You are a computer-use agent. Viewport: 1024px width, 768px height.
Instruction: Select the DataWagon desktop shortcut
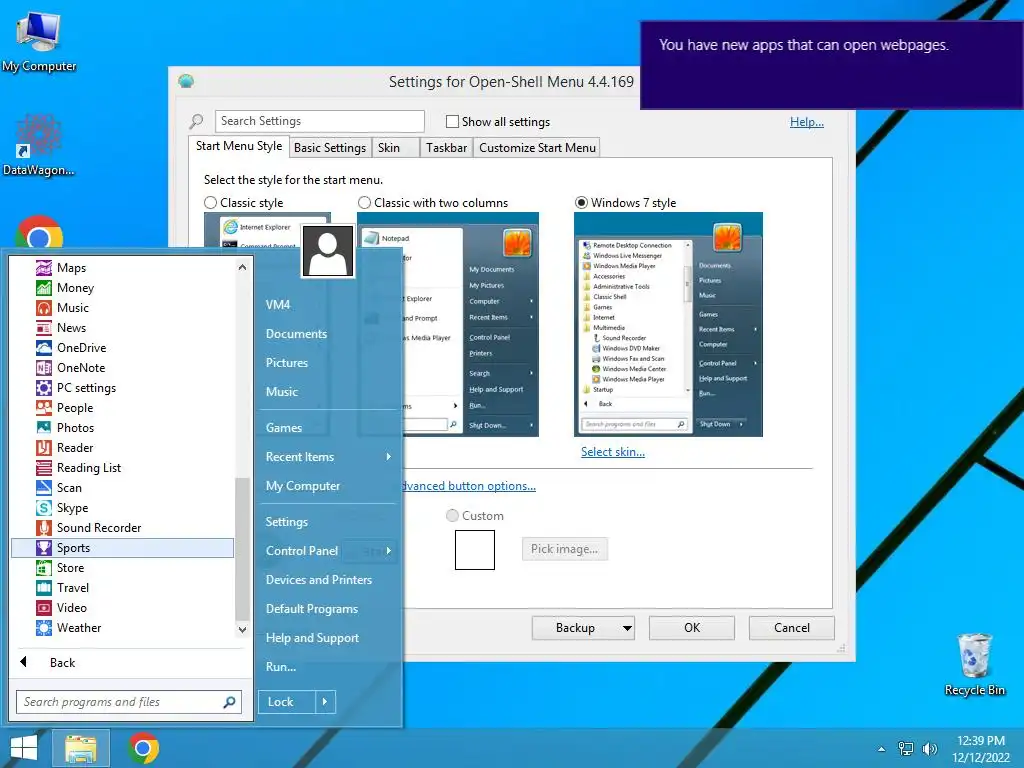(39, 145)
